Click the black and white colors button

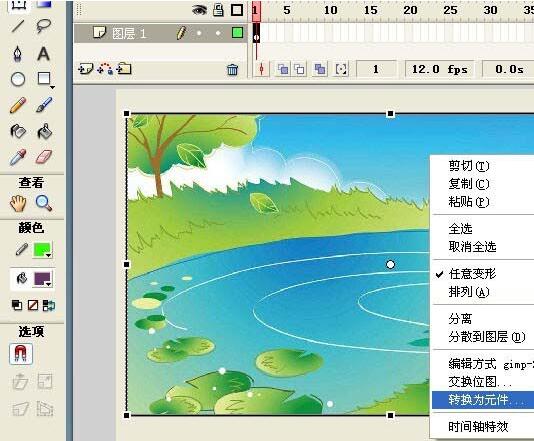coord(17,305)
